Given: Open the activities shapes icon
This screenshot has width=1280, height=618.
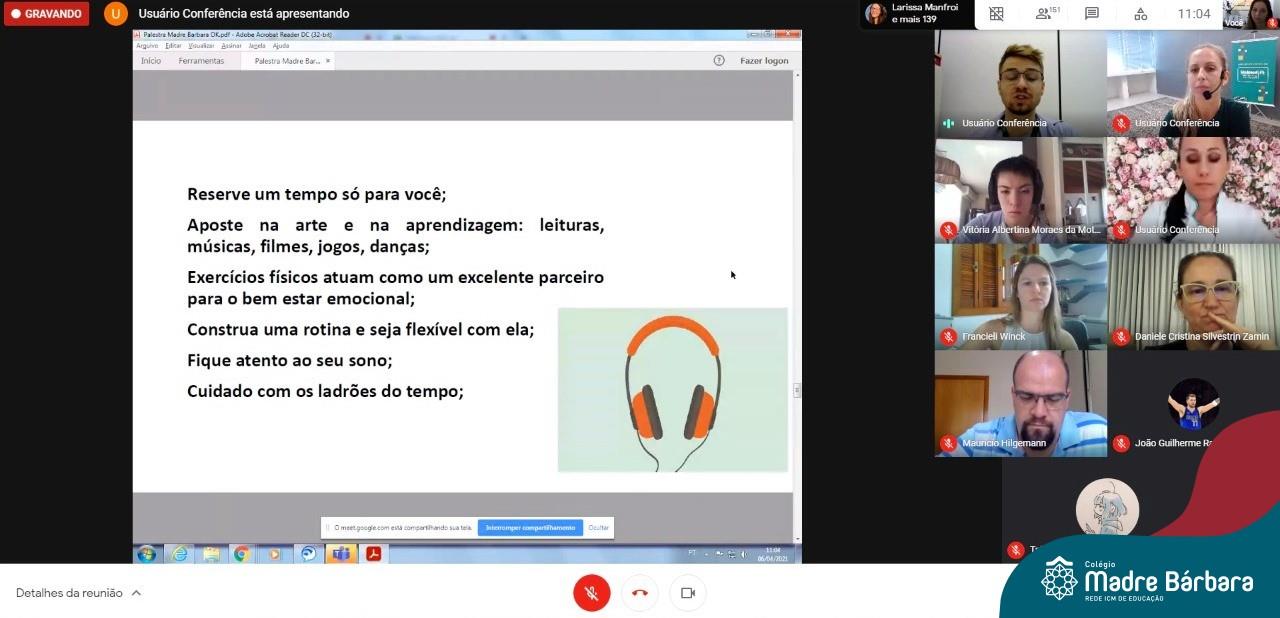Looking at the screenshot, I should tap(1140, 14).
